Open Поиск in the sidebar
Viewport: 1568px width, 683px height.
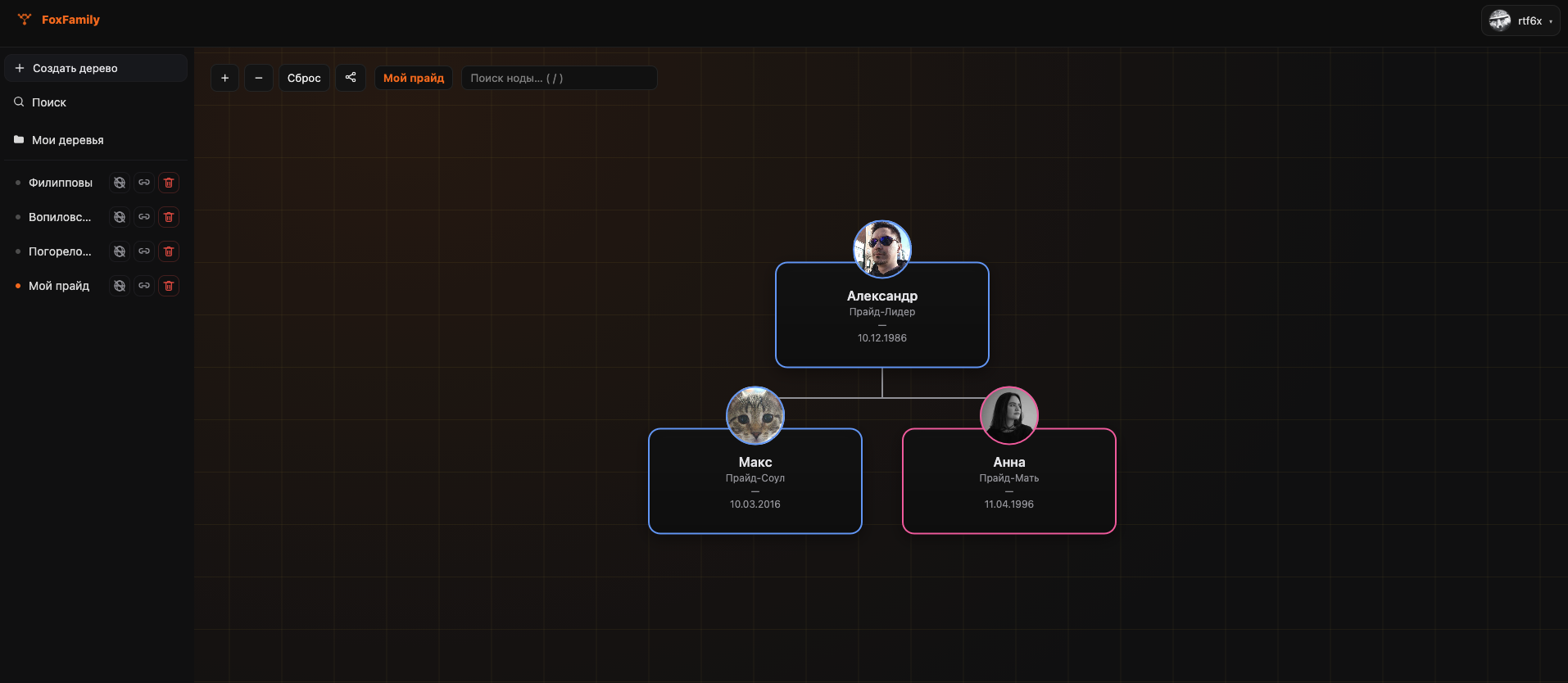[49, 102]
